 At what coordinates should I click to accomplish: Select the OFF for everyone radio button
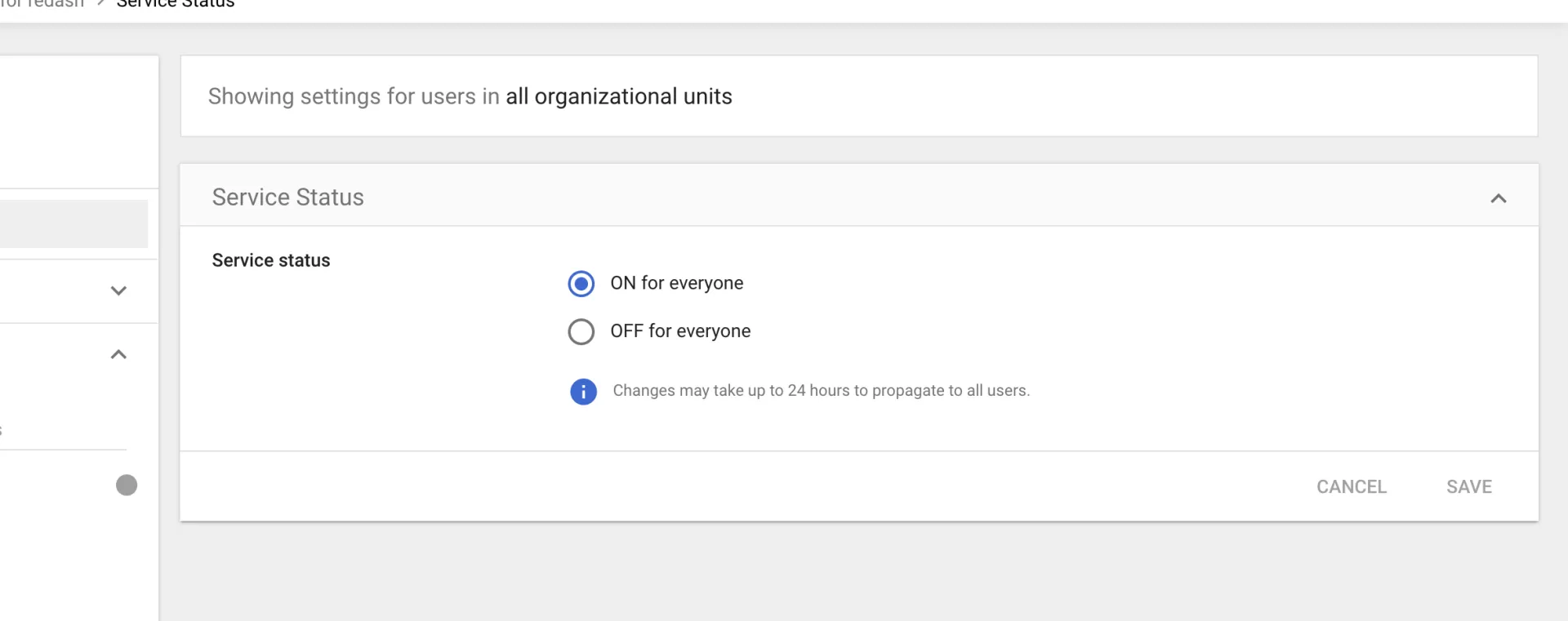581,332
